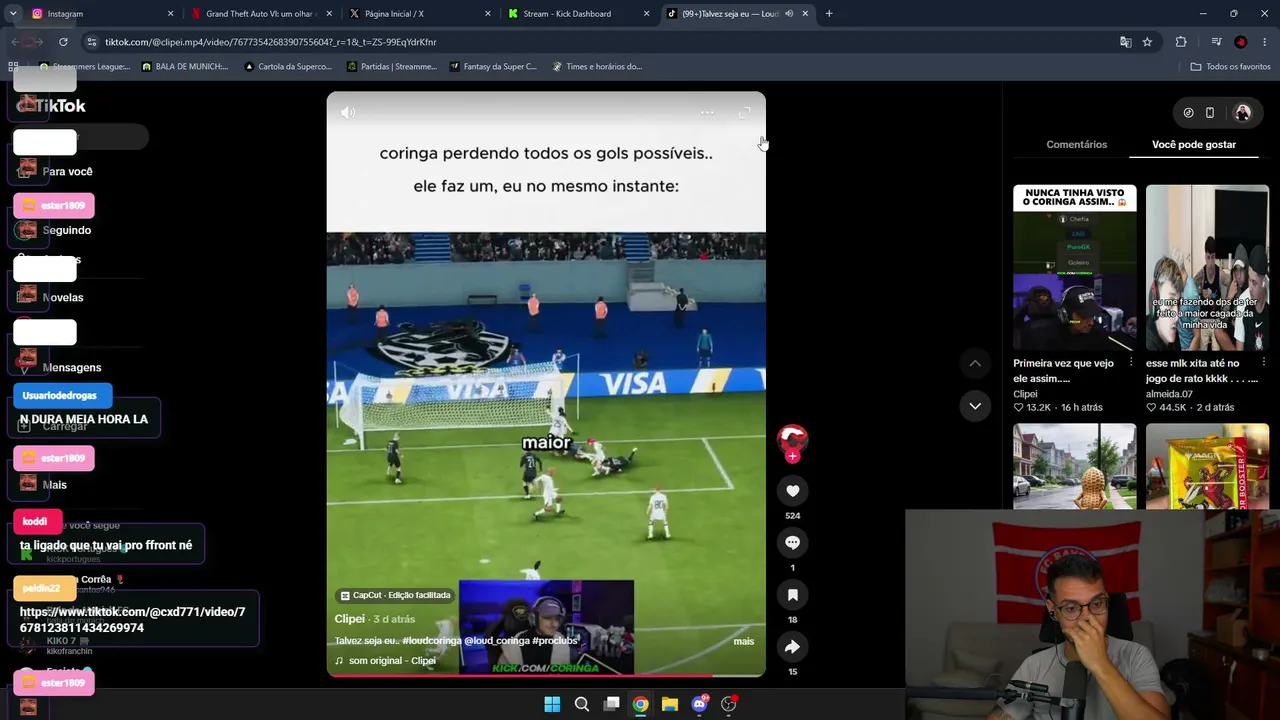Screen dimensions: 1280x720
Task: Open the #loudcoringa hashtag
Action: tap(431, 641)
